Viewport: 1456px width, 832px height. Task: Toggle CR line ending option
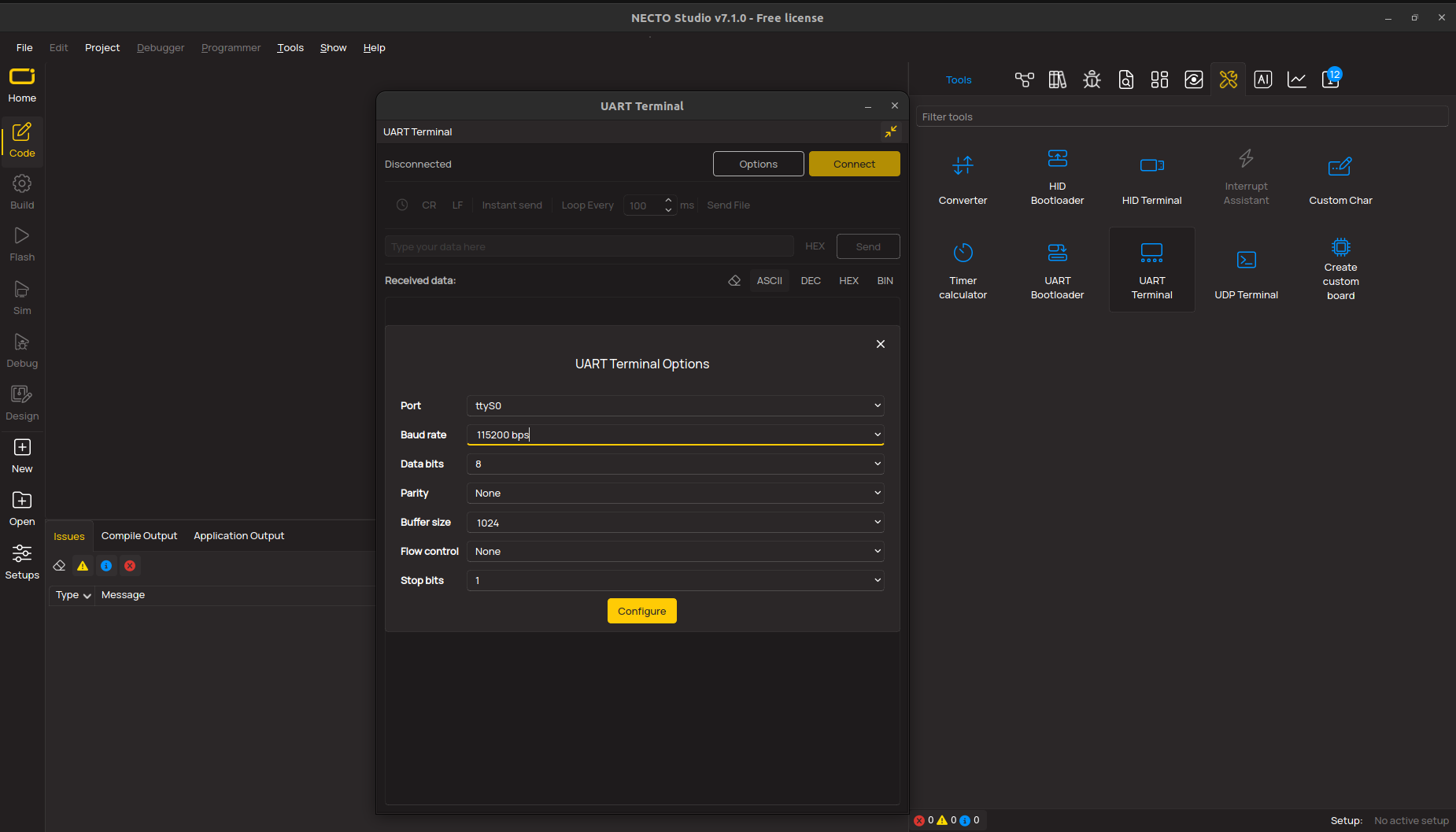(x=429, y=205)
